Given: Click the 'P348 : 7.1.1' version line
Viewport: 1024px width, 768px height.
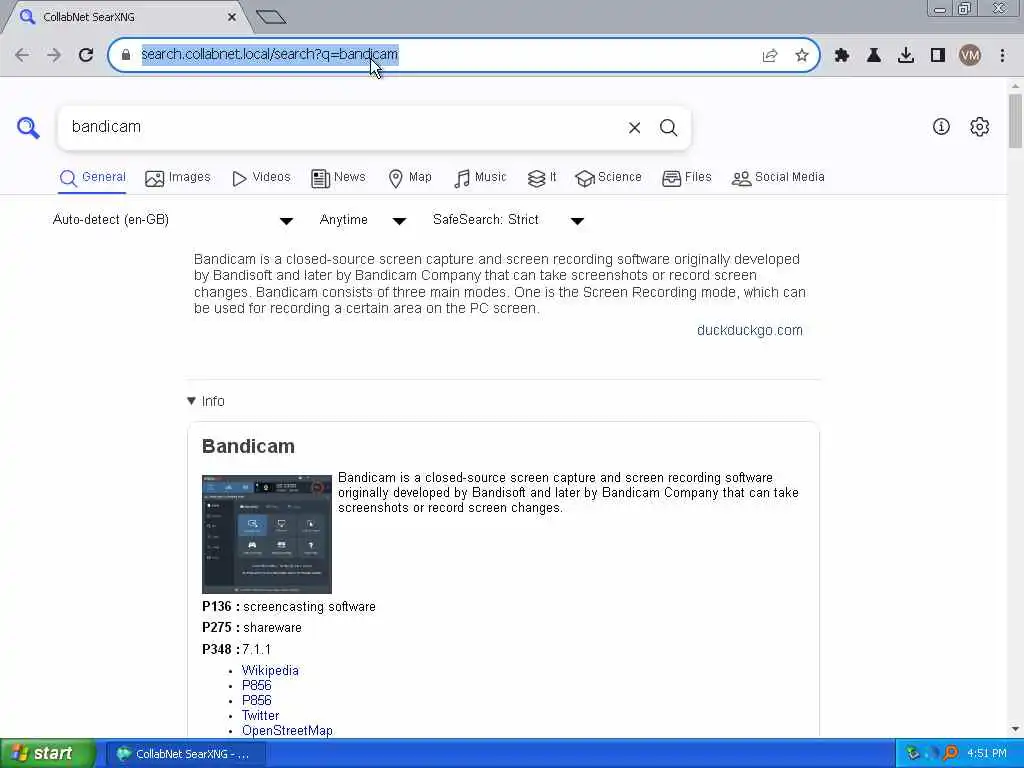Looking at the screenshot, I should point(236,649).
